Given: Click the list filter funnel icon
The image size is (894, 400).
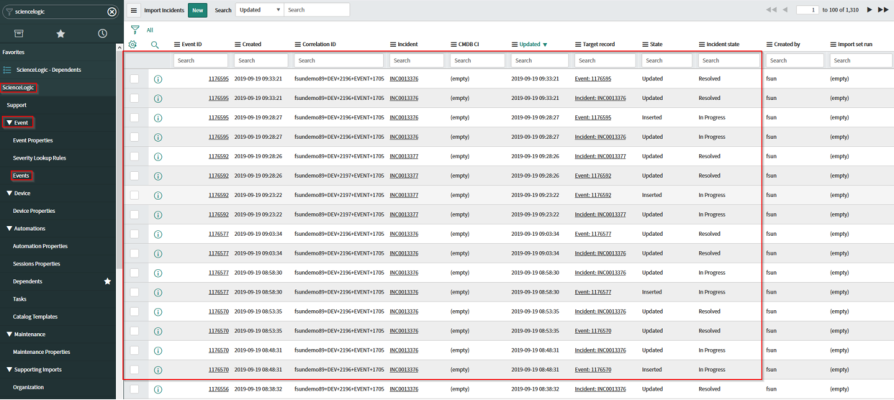Looking at the screenshot, I should click(135, 30).
